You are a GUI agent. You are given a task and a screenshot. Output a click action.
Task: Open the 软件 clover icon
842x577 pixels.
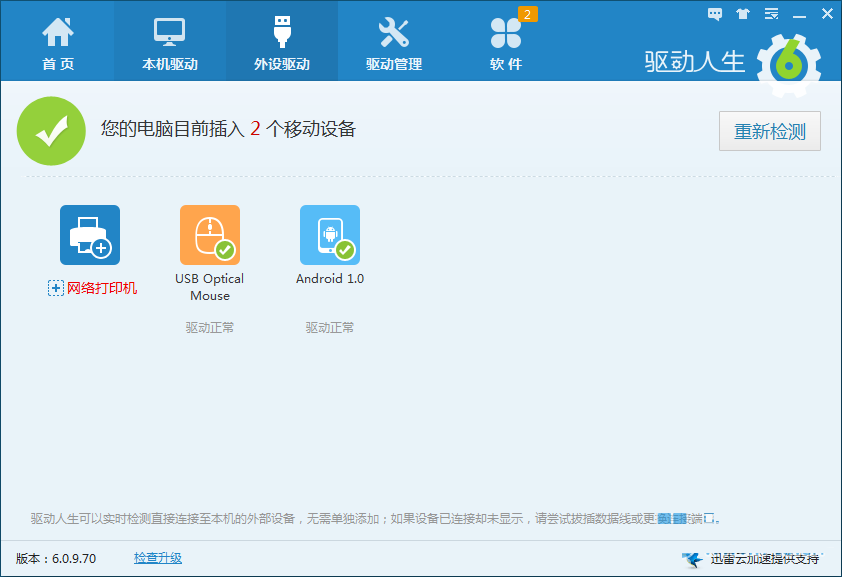point(505,34)
